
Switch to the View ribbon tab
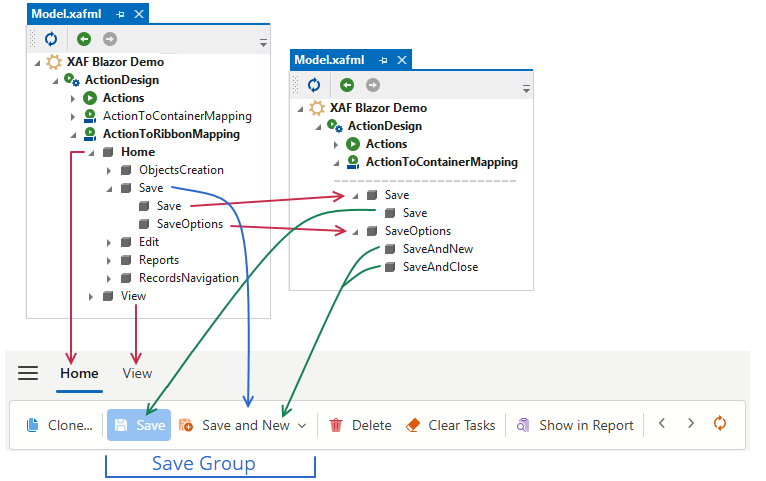pyautogui.click(x=137, y=373)
